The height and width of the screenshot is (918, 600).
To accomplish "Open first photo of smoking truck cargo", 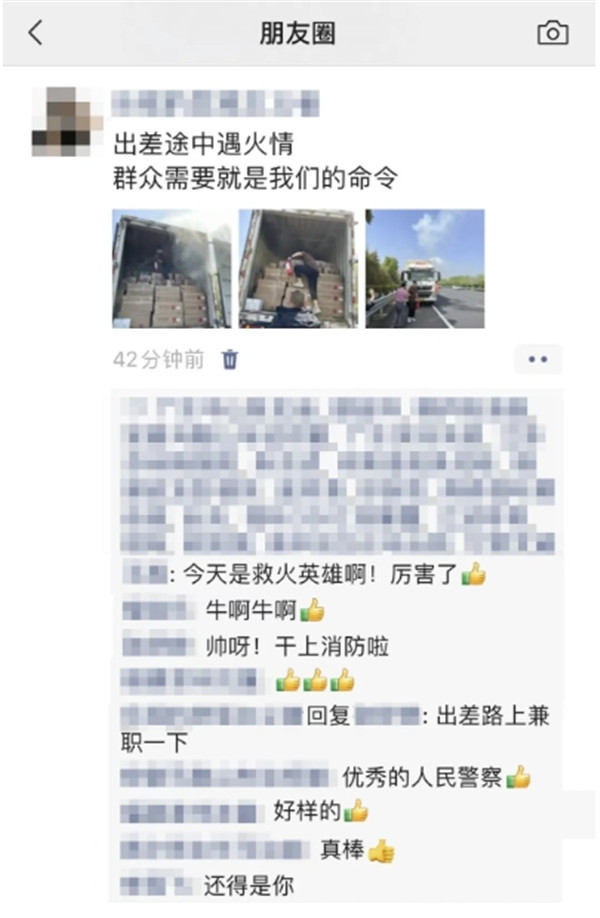I will coord(172,269).
